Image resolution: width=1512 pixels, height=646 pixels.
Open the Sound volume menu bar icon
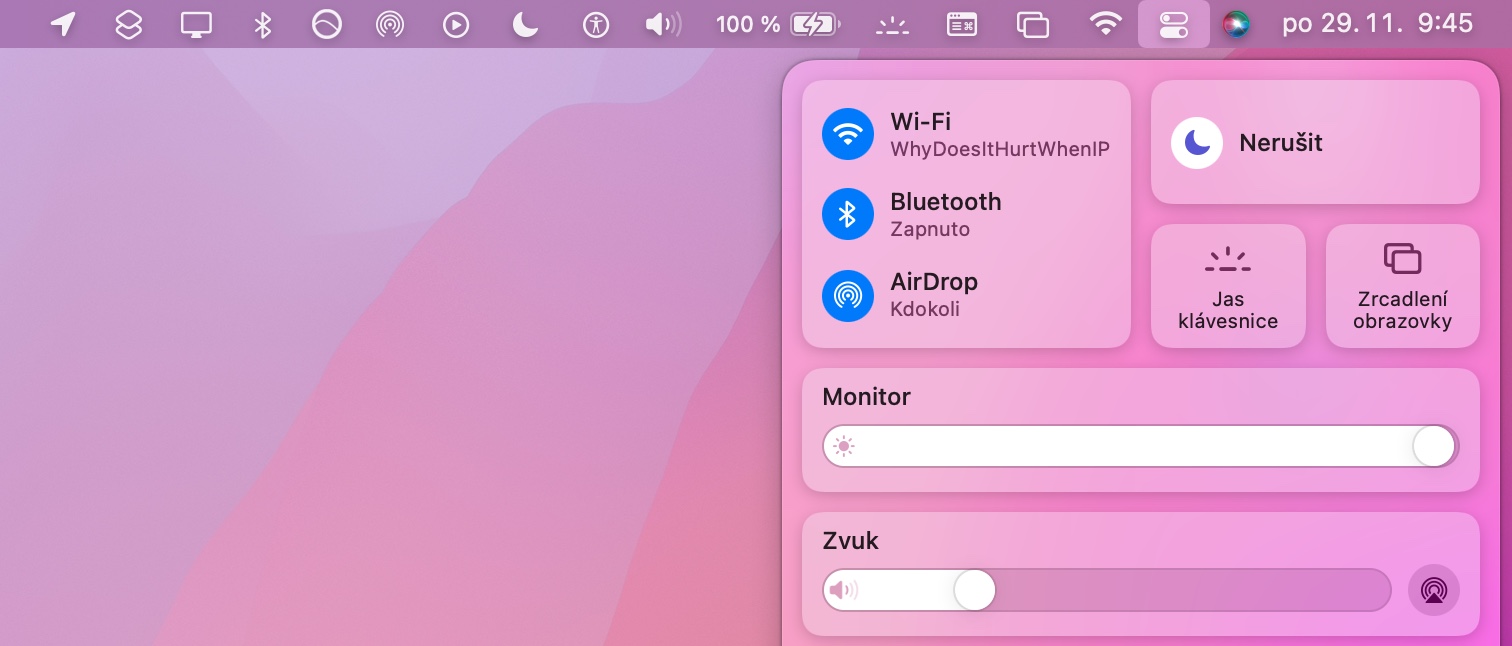click(x=663, y=24)
